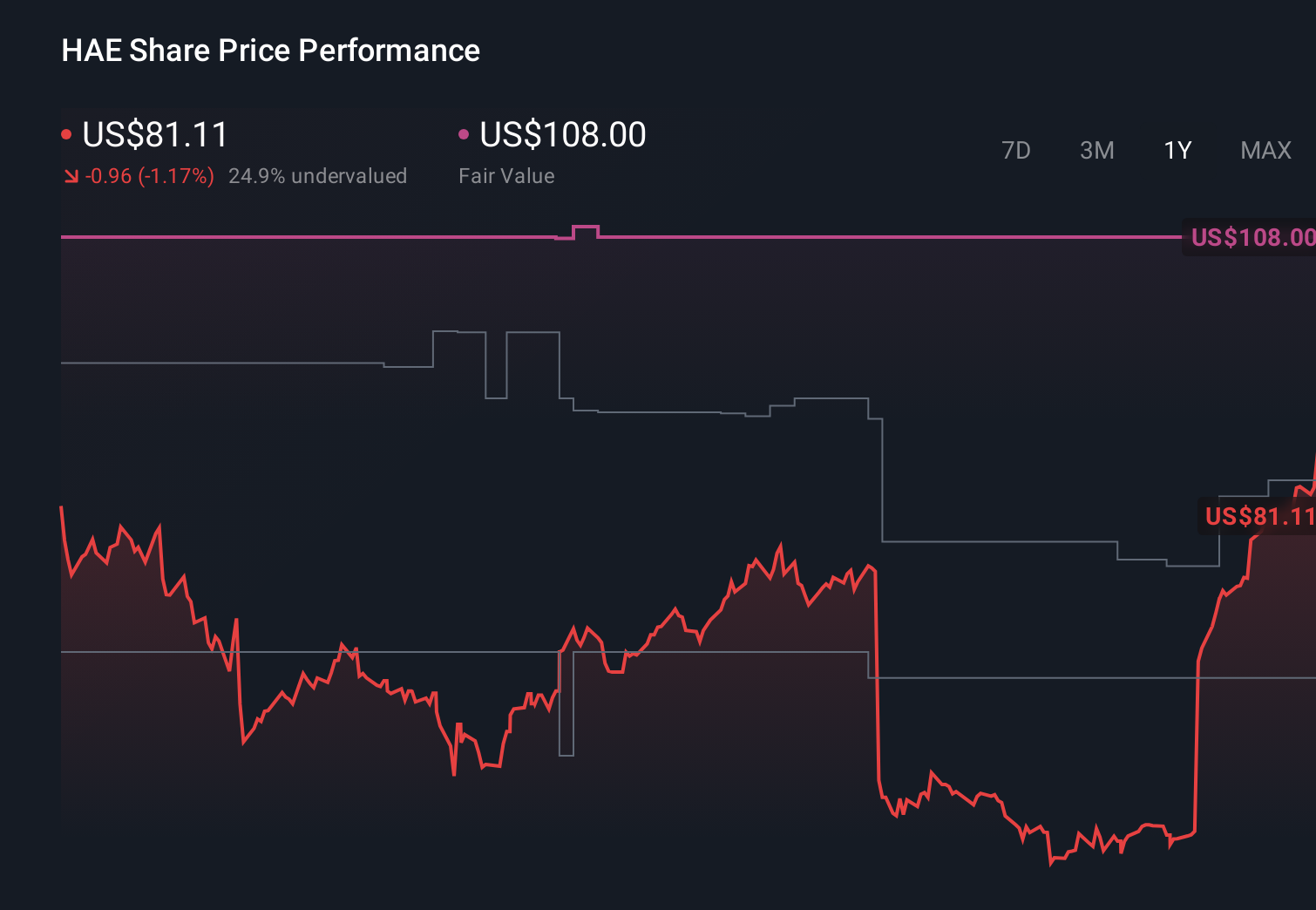Click the red dot beside share price
This screenshot has width=1316, height=910.
pos(66,134)
